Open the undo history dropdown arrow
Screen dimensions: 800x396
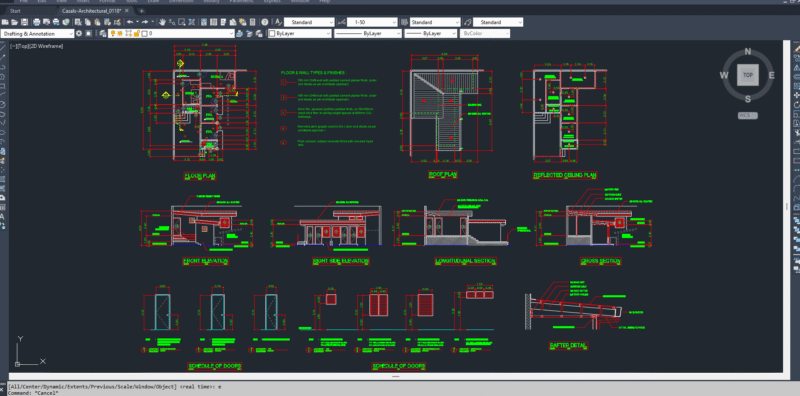[x=138, y=22]
